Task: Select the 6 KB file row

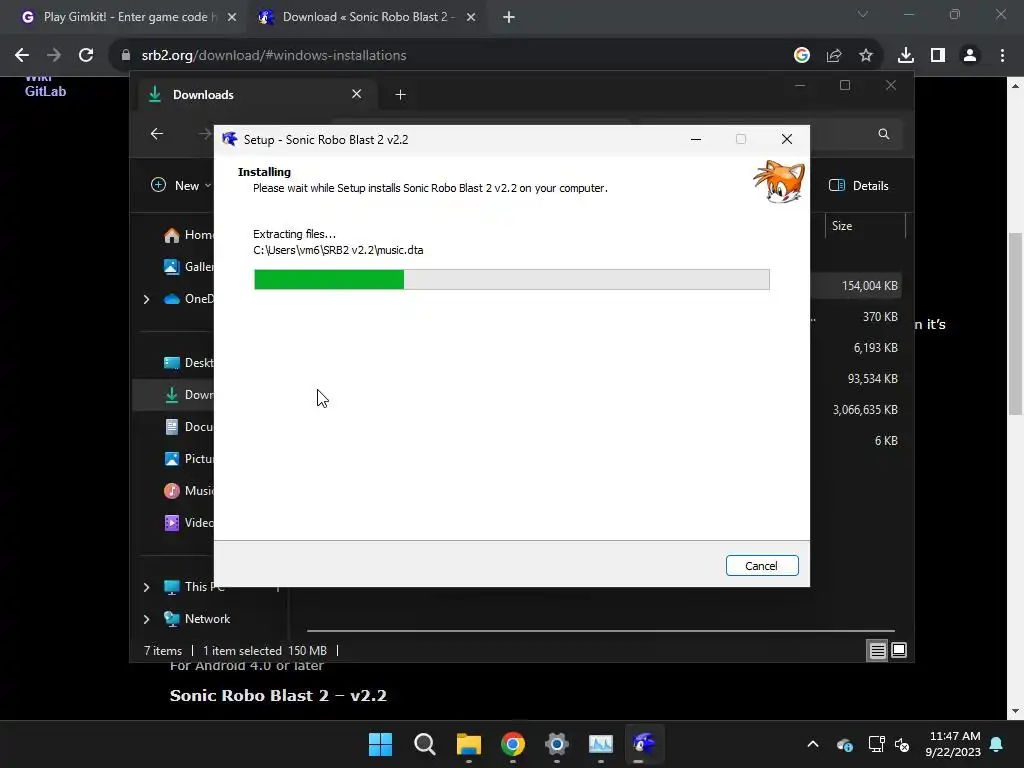Action: (x=856, y=441)
